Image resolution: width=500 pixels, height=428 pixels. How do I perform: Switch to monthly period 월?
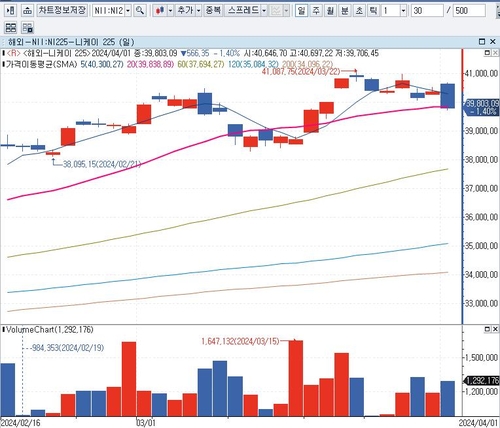click(x=330, y=11)
